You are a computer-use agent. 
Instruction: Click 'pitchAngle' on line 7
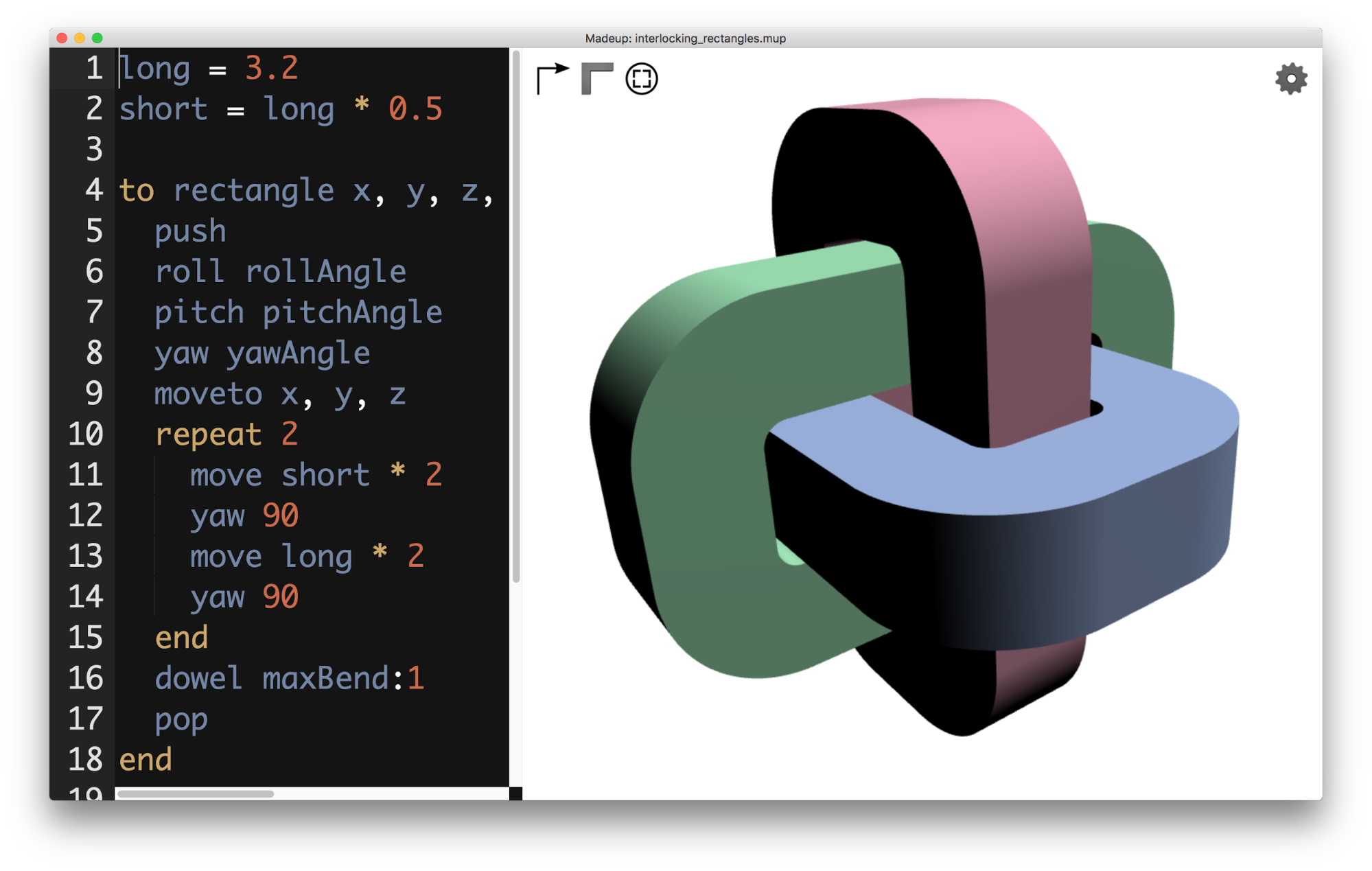tap(352, 312)
